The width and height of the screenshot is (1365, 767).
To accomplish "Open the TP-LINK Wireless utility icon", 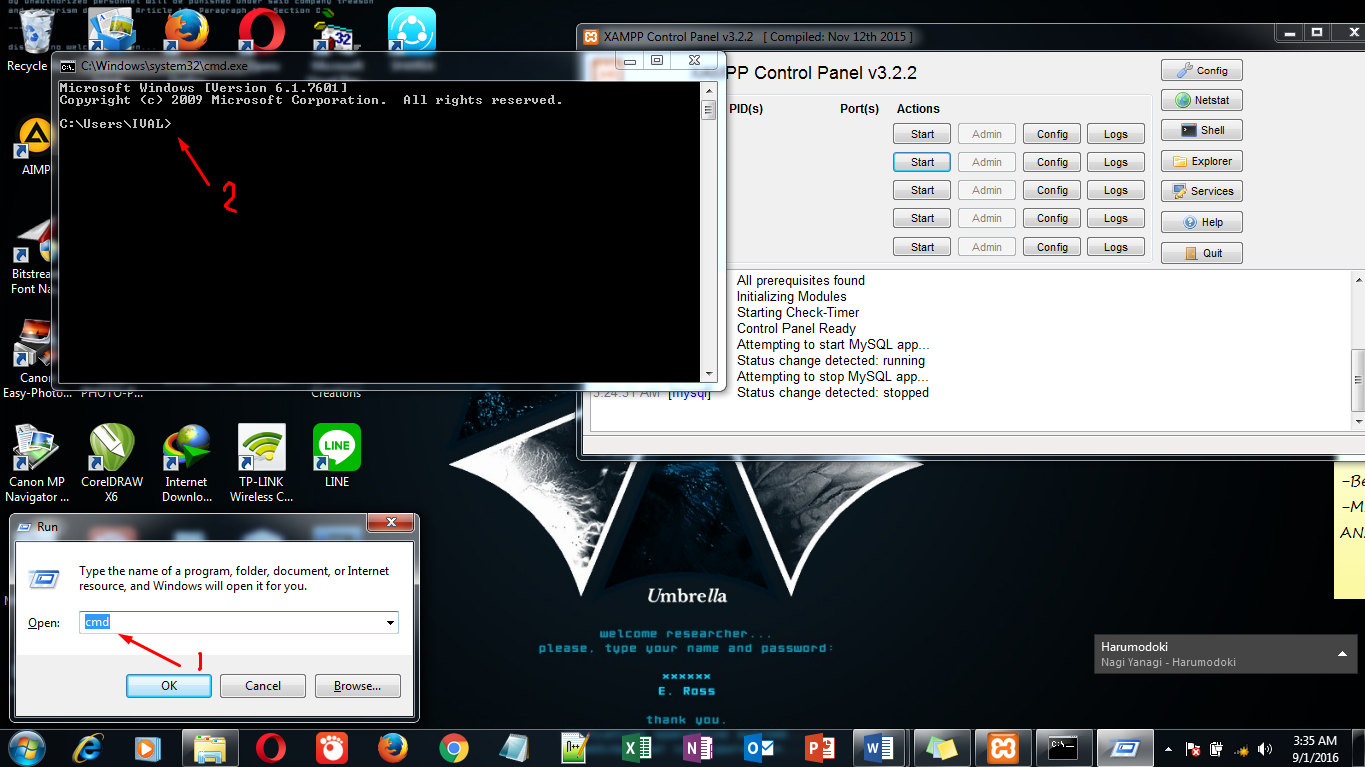I will click(x=261, y=447).
